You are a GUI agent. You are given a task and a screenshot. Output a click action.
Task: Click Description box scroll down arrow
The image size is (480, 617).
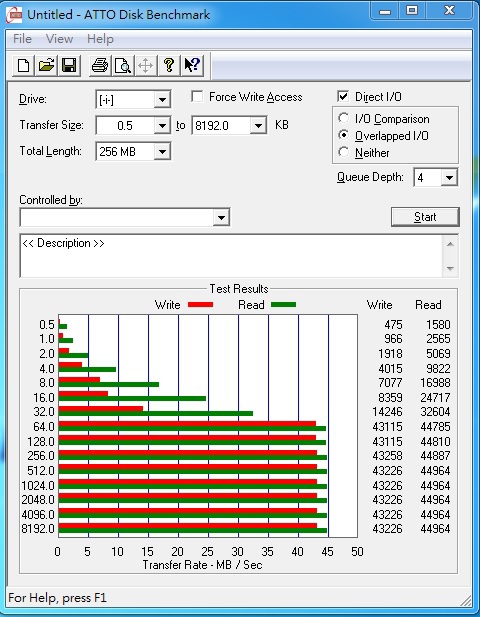(450, 269)
